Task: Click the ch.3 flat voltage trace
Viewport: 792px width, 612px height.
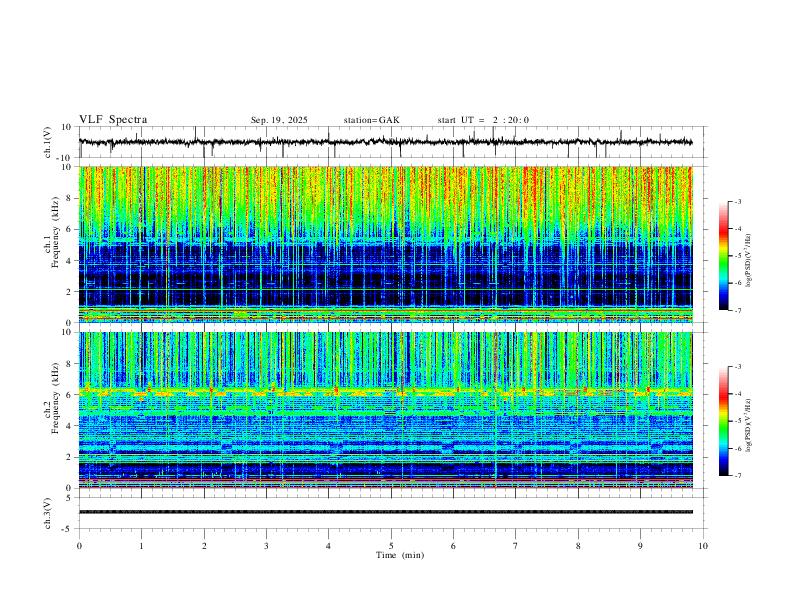Action: coord(386,512)
